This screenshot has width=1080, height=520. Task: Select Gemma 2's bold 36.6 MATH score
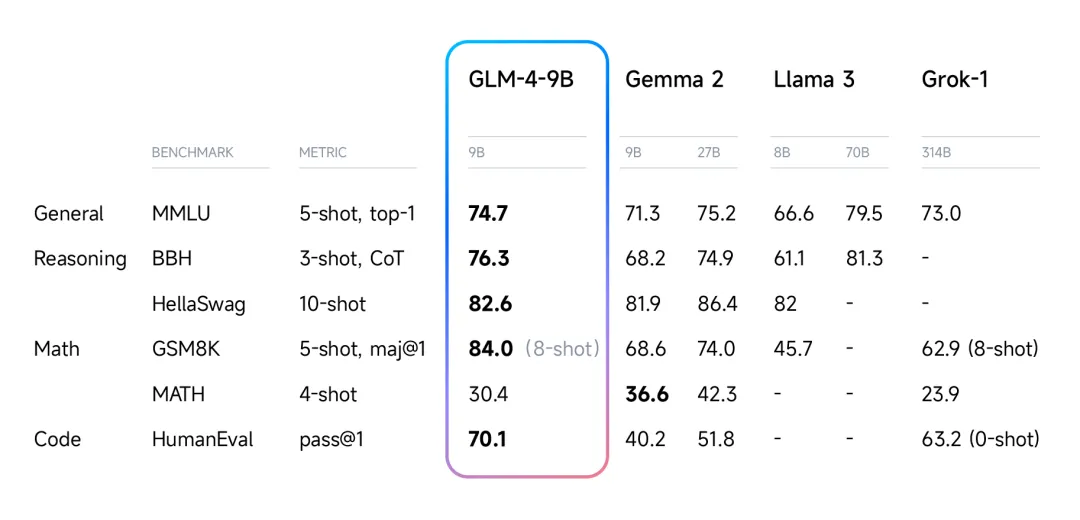pos(647,394)
